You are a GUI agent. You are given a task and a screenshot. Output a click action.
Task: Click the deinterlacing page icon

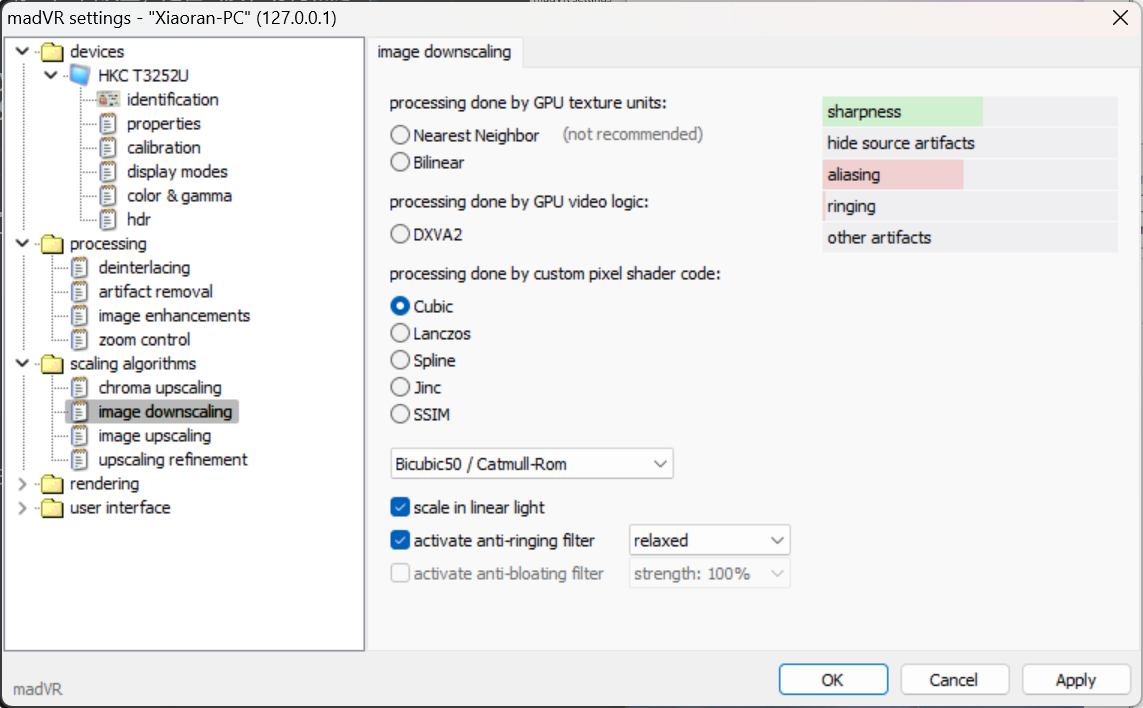click(80, 268)
